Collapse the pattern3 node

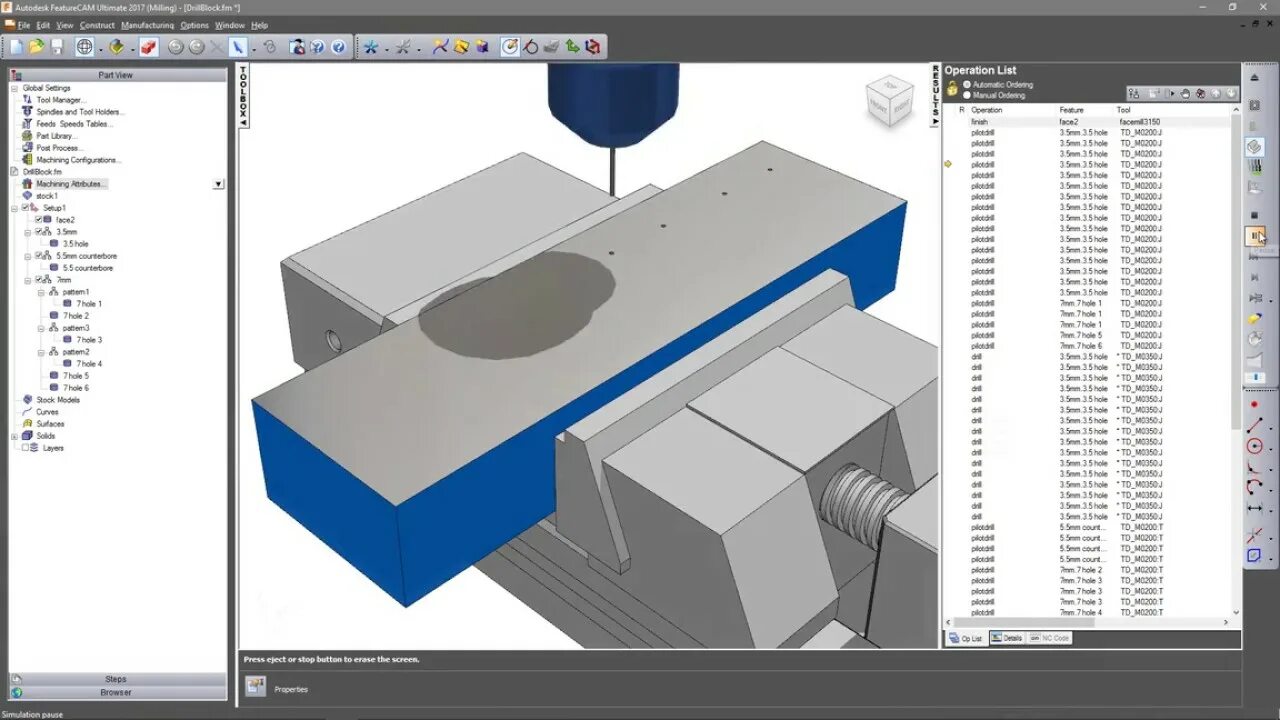[x=41, y=328]
